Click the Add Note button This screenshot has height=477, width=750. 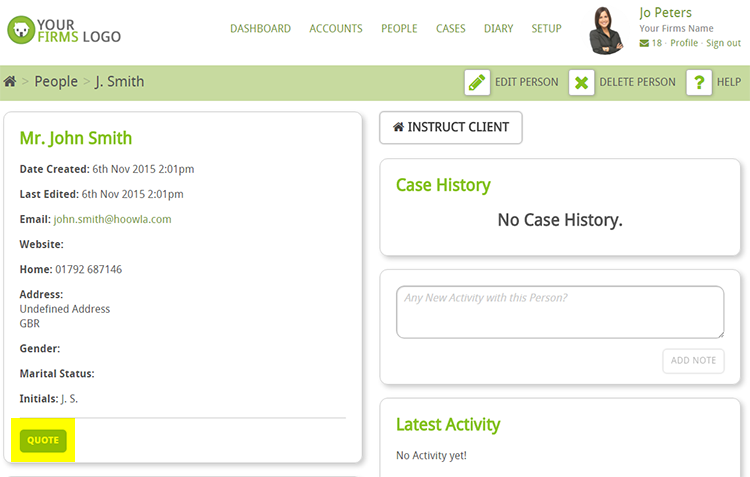(x=693, y=361)
